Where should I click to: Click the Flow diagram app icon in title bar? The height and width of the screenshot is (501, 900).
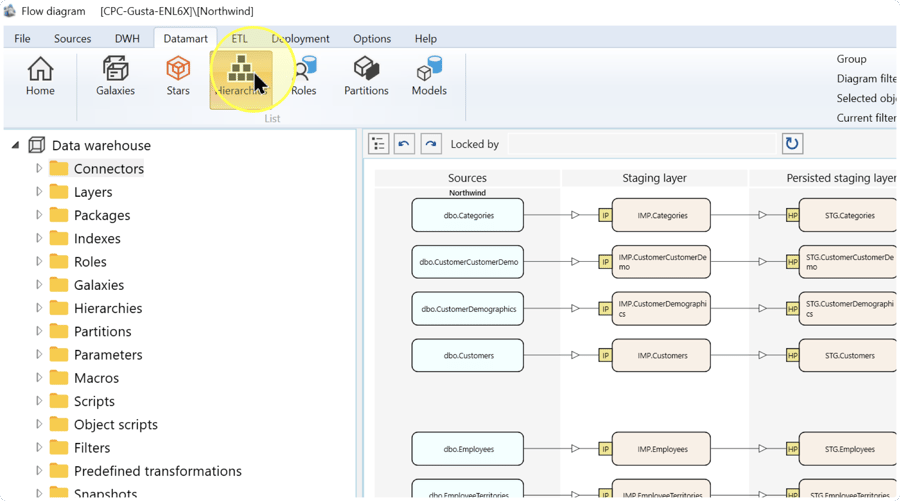(x=9, y=10)
